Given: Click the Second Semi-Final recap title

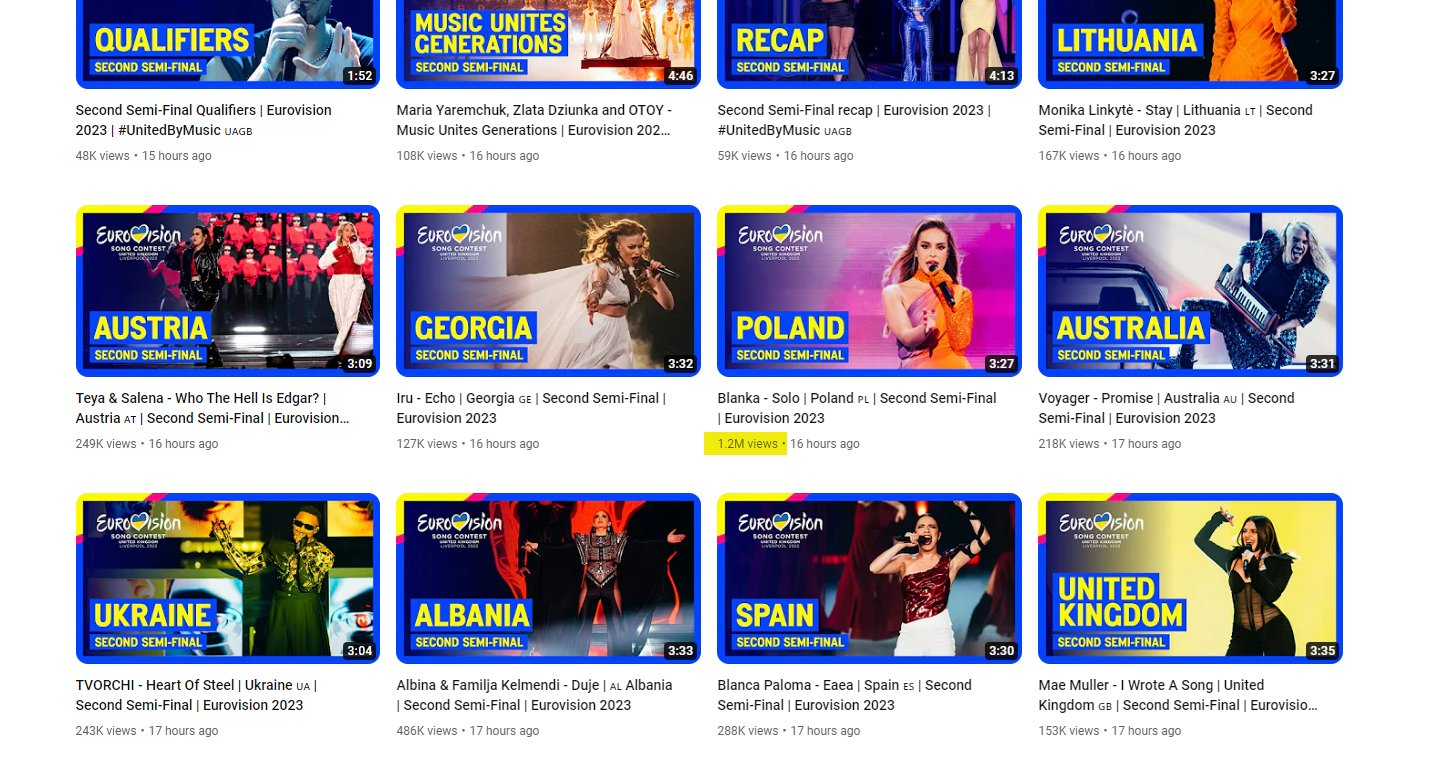Looking at the screenshot, I should pos(854,120).
